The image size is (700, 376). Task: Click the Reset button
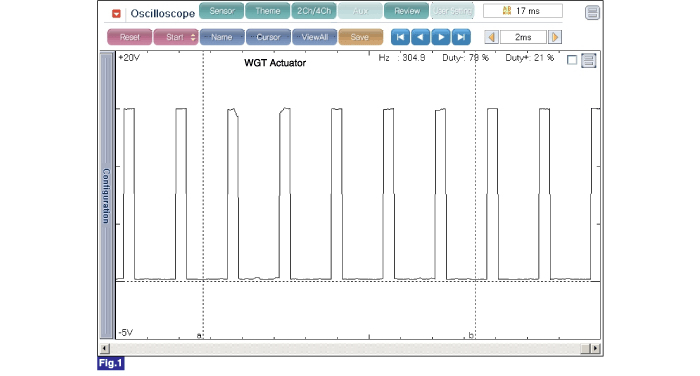click(x=129, y=37)
